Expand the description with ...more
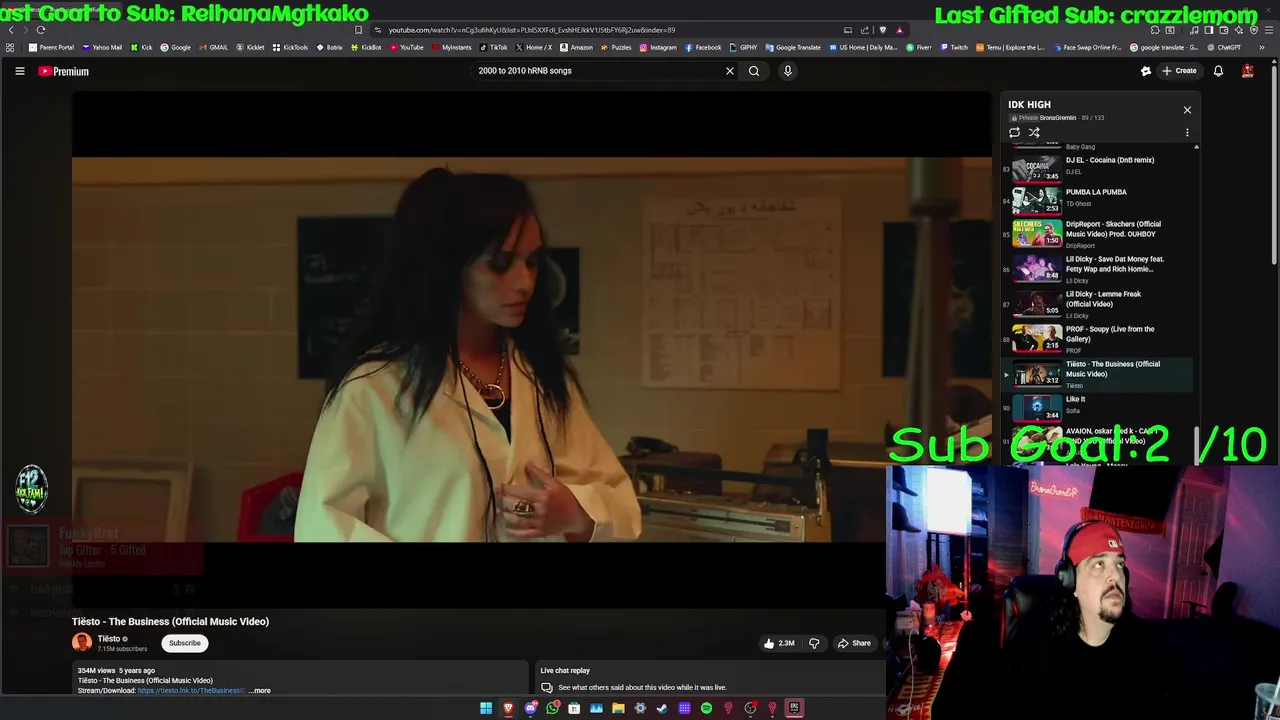The height and width of the screenshot is (720, 1280). coord(260,690)
